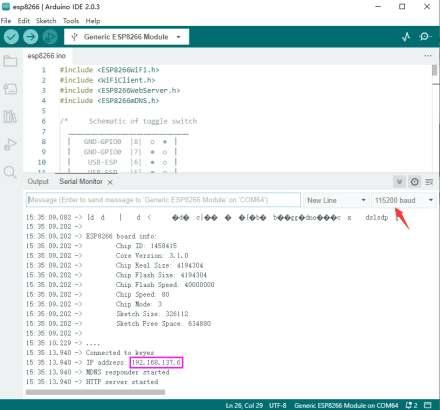The width and height of the screenshot is (440, 410).
Task: Click the IP address 192.168.137.6 output
Action: 156,362
